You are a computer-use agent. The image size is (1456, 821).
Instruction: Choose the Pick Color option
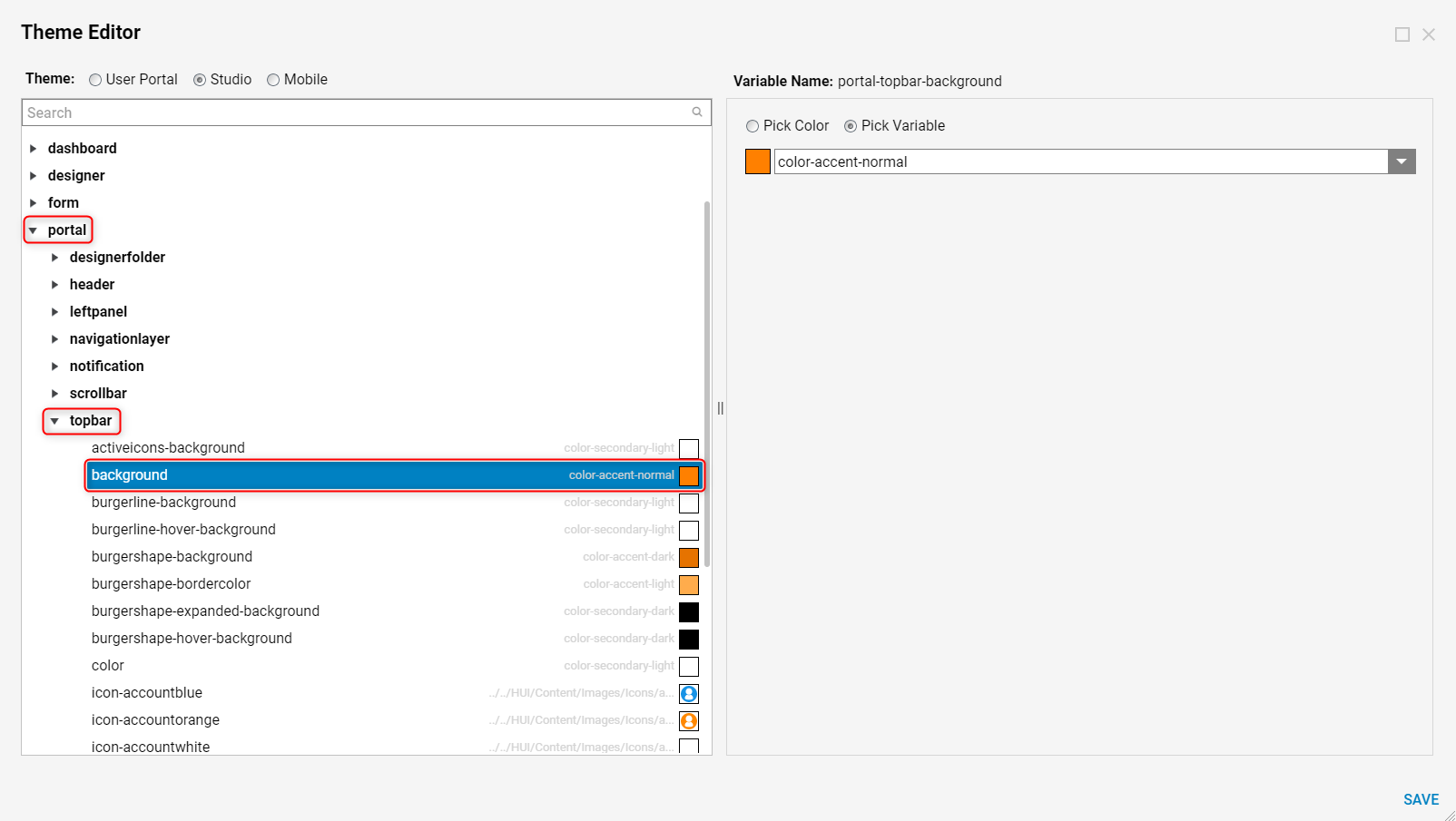pyautogui.click(x=753, y=126)
